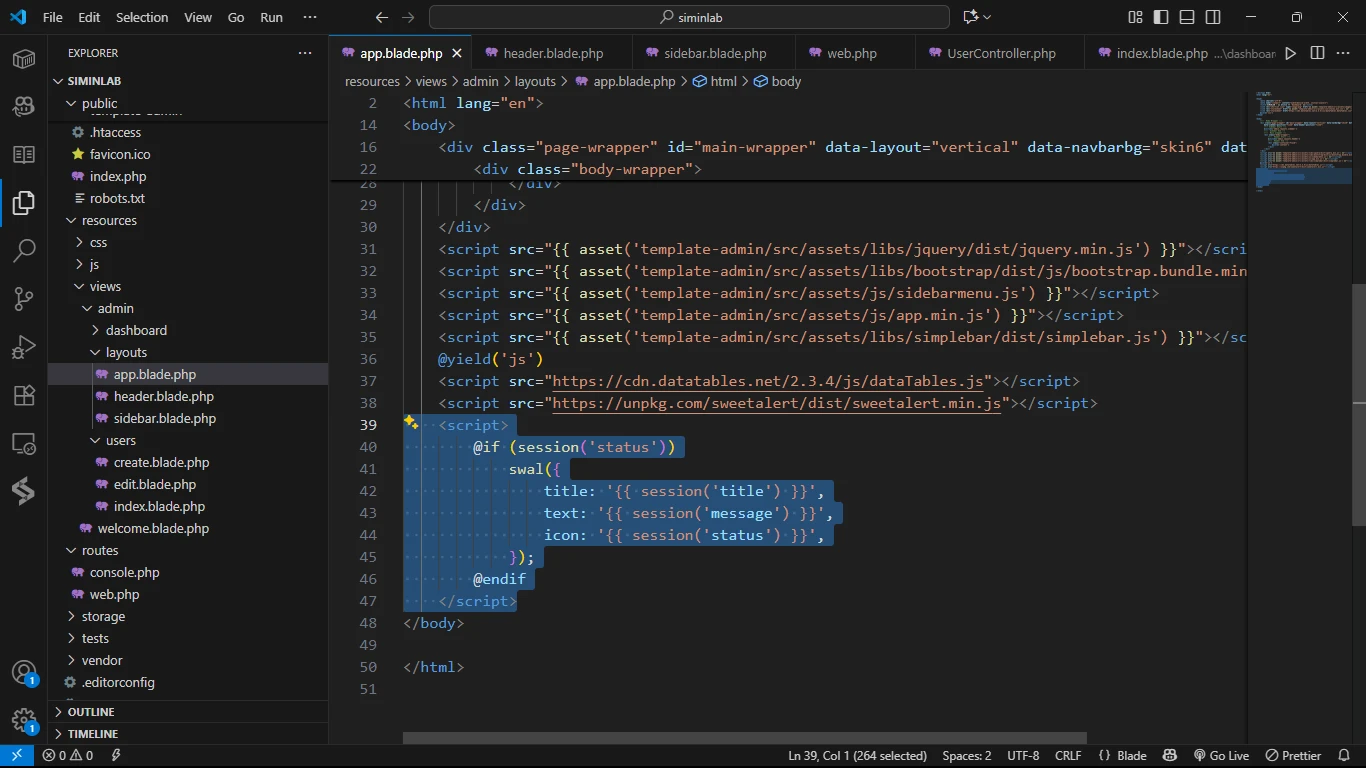Switch to the UserController.php tab
Viewport: 1366px width, 768px height.
click(x=1001, y=53)
